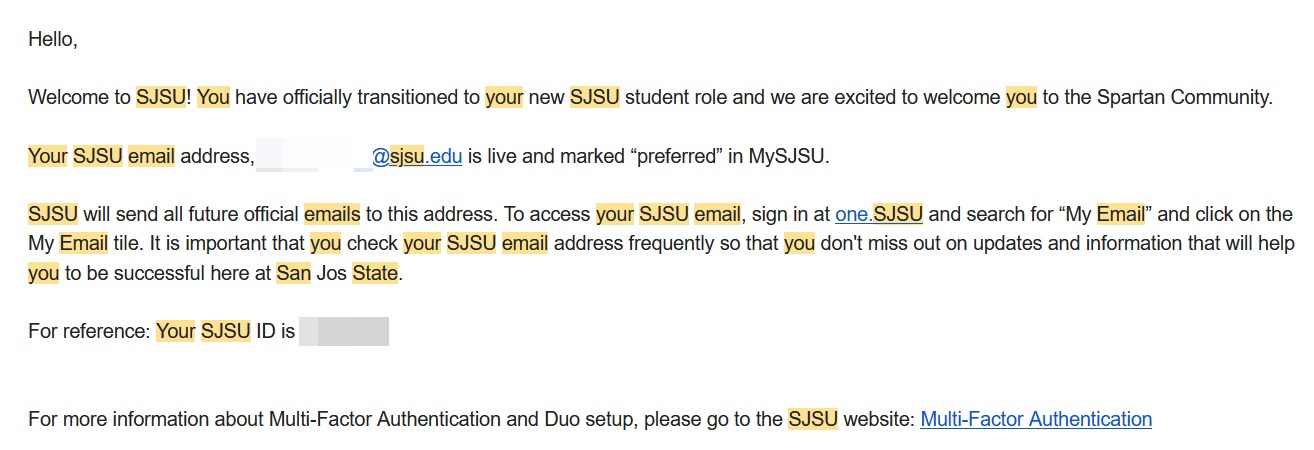Click the words "For reference:"
The width and height of the screenshot is (1314, 450).
[x=89, y=331]
